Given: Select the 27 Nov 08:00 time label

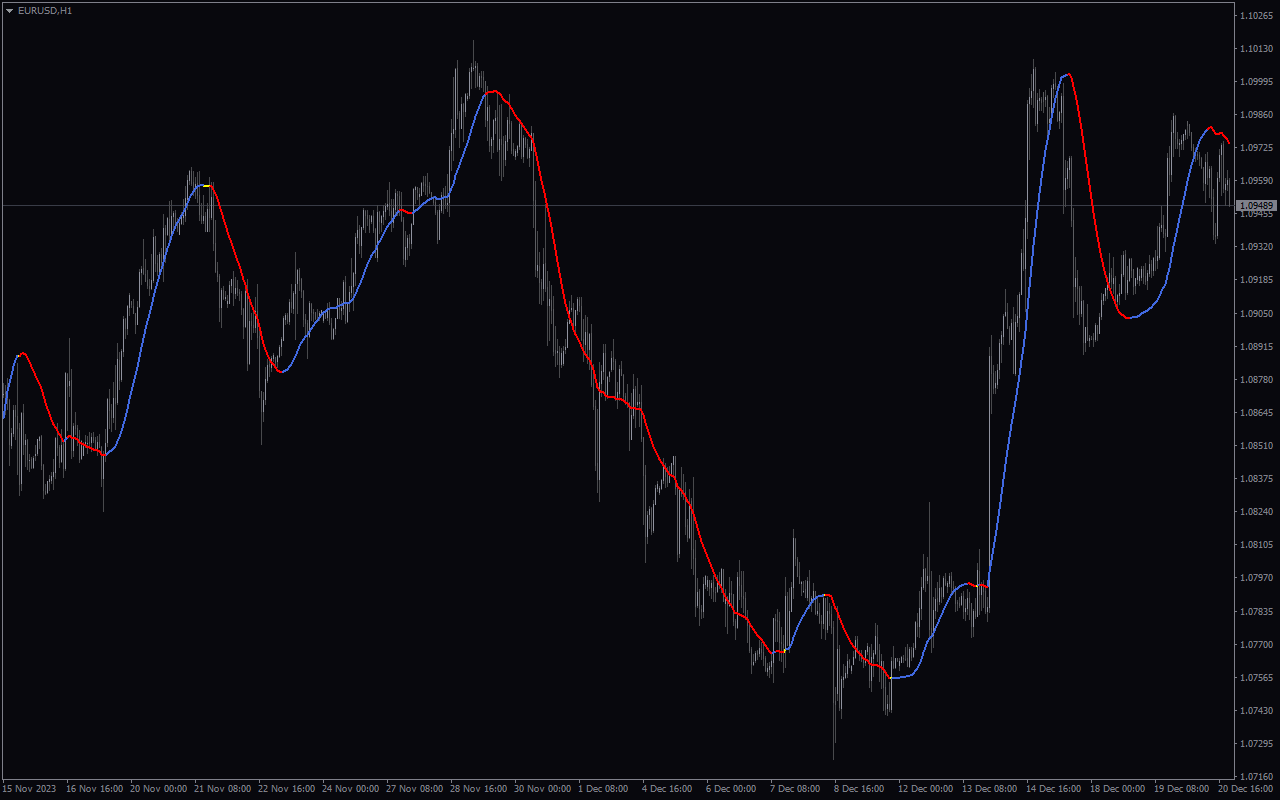Looking at the screenshot, I should click(414, 789).
